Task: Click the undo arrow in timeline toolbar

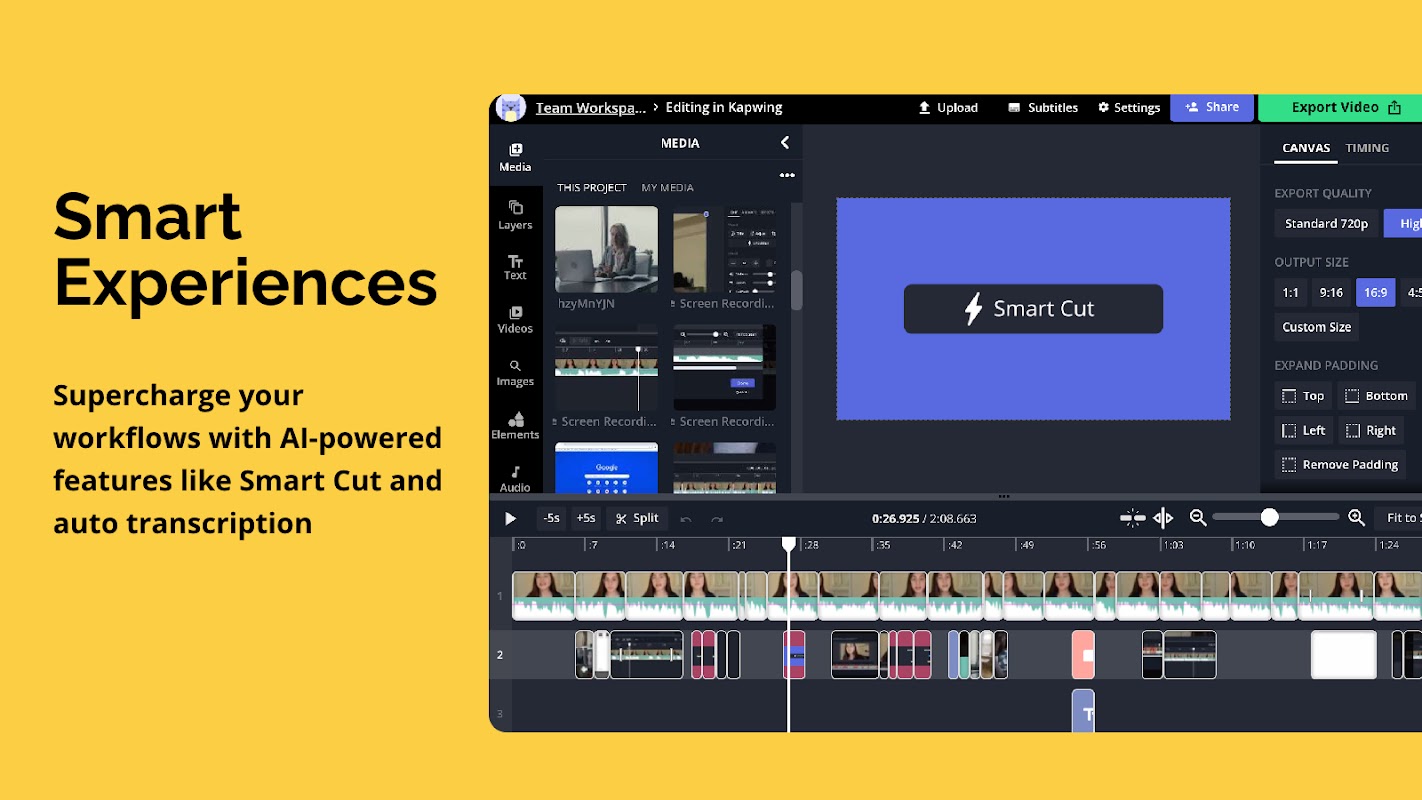Action: (686, 519)
